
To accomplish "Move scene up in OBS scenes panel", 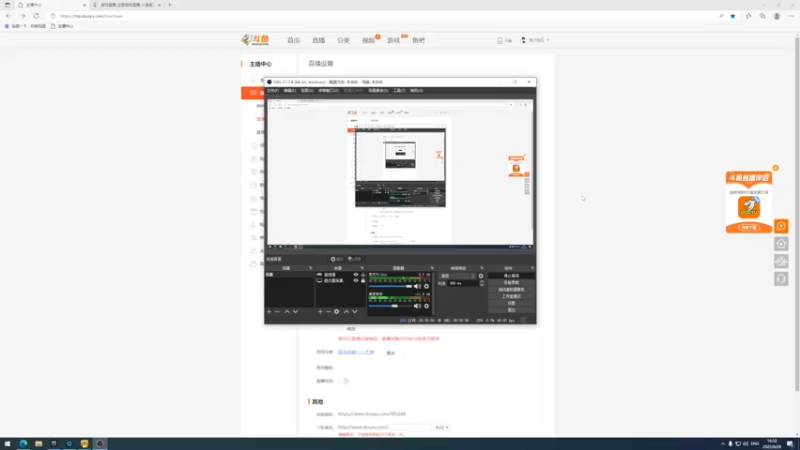I will coord(287,312).
